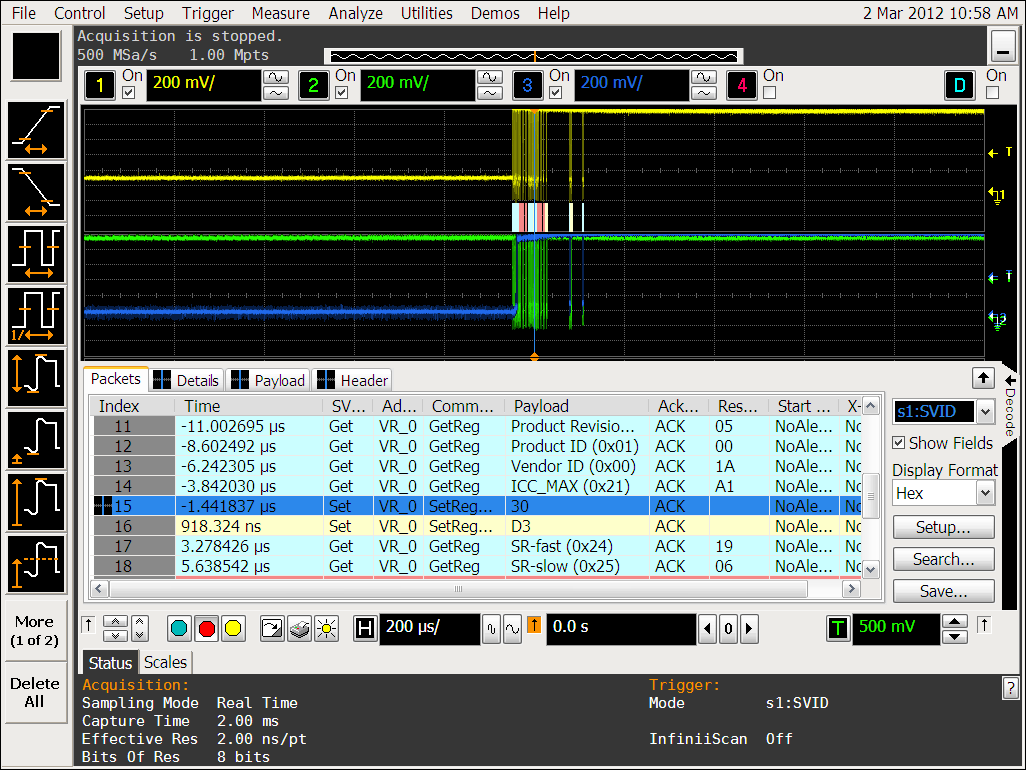
Task: Select the rise time measurement icon
Action: [x=36, y=129]
